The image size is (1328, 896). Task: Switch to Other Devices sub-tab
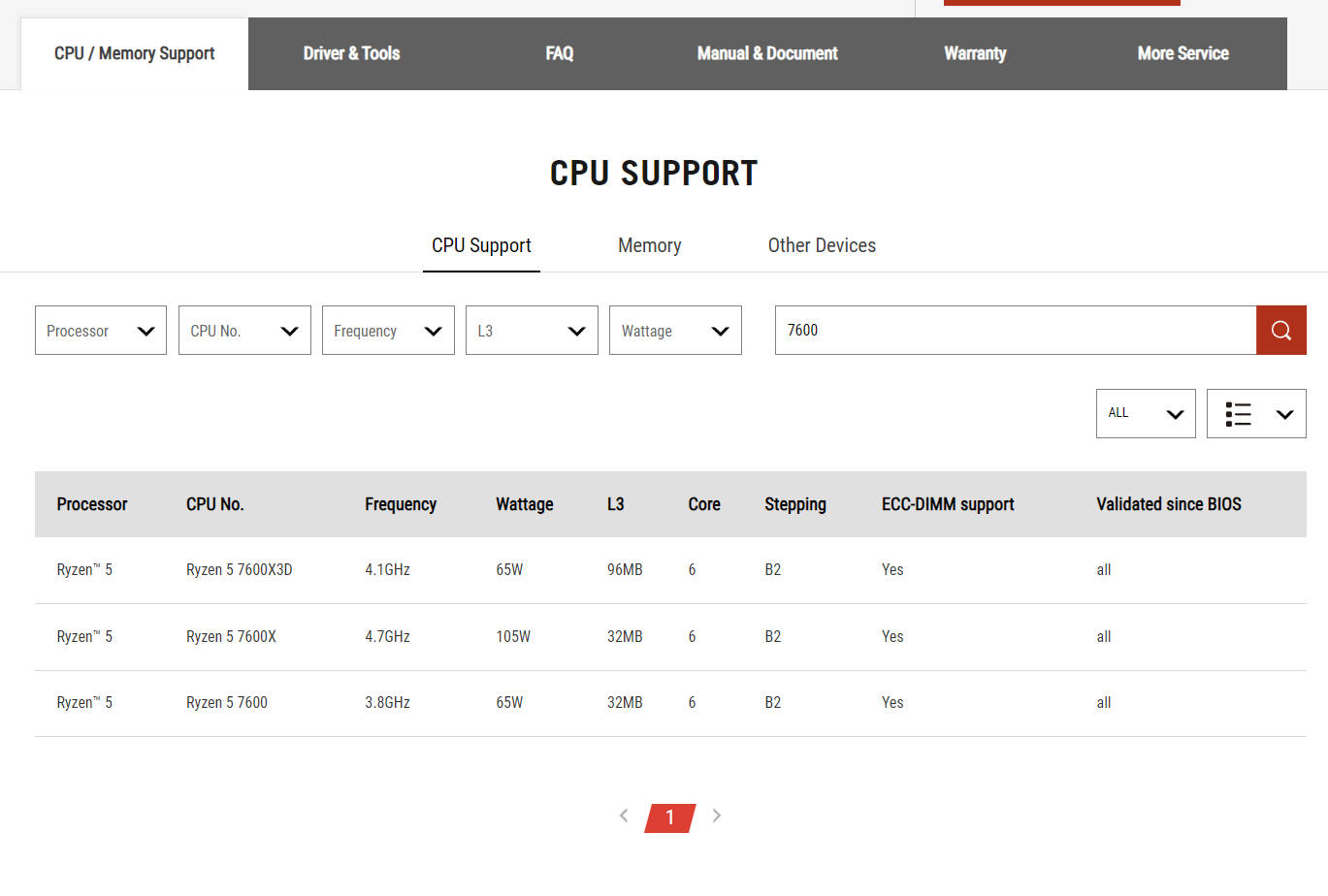click(x=822, y=246)
